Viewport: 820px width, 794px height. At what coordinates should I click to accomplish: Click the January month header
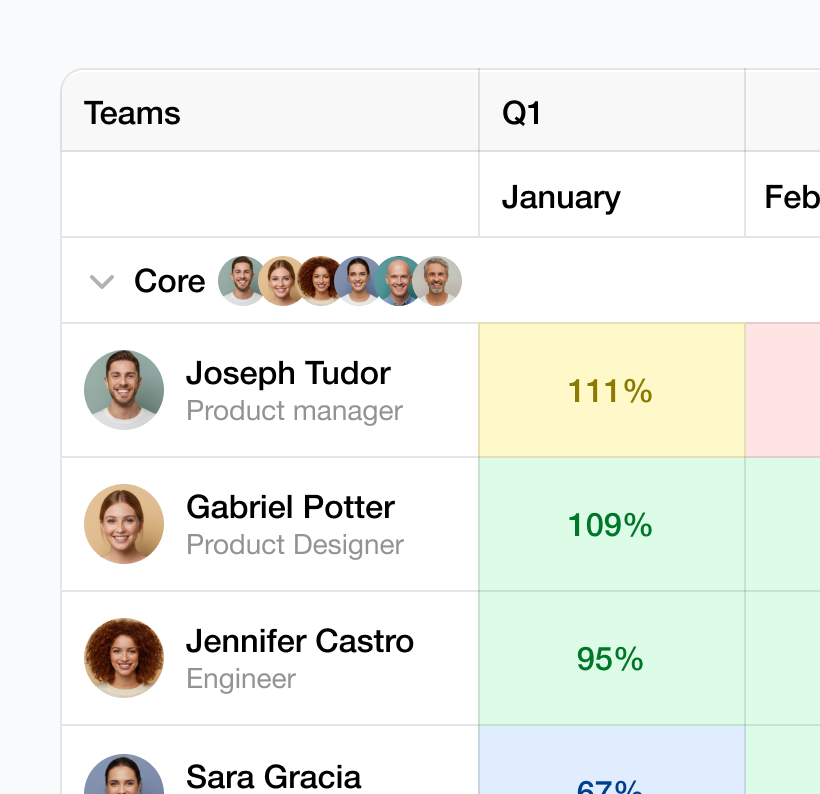pyautogui.click(x=561, y=197)
